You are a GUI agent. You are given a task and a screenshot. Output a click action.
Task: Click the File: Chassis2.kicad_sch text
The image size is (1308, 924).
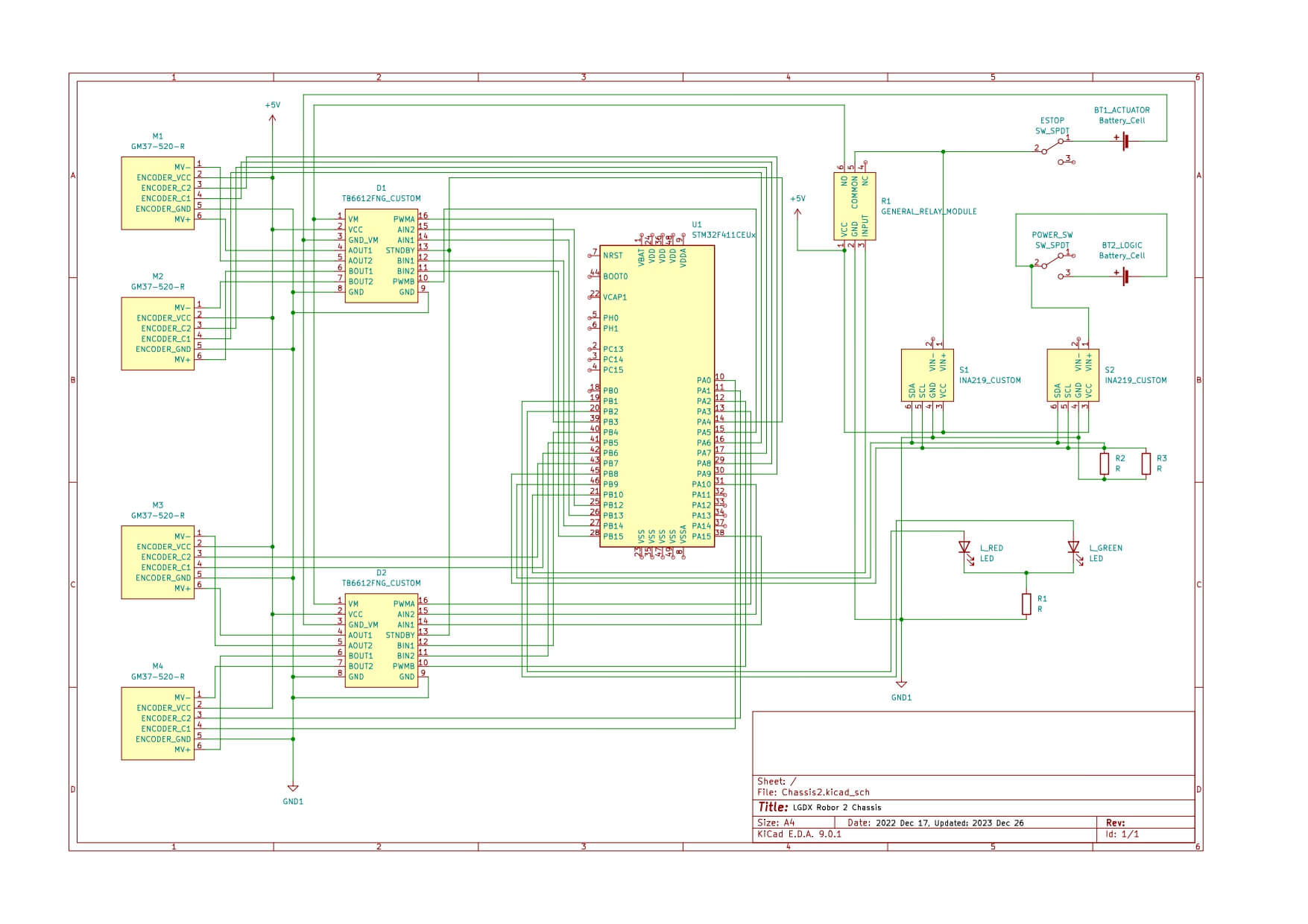click(x=813, y=792)
